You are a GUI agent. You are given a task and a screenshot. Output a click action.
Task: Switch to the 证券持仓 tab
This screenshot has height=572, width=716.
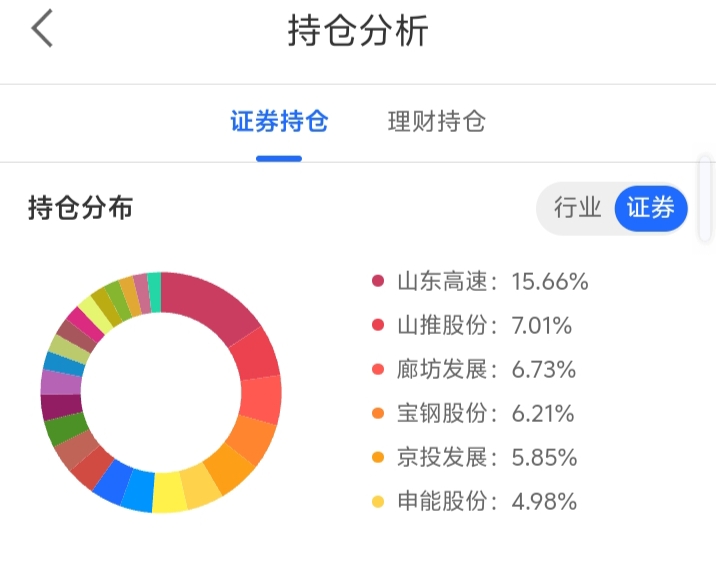279,121
